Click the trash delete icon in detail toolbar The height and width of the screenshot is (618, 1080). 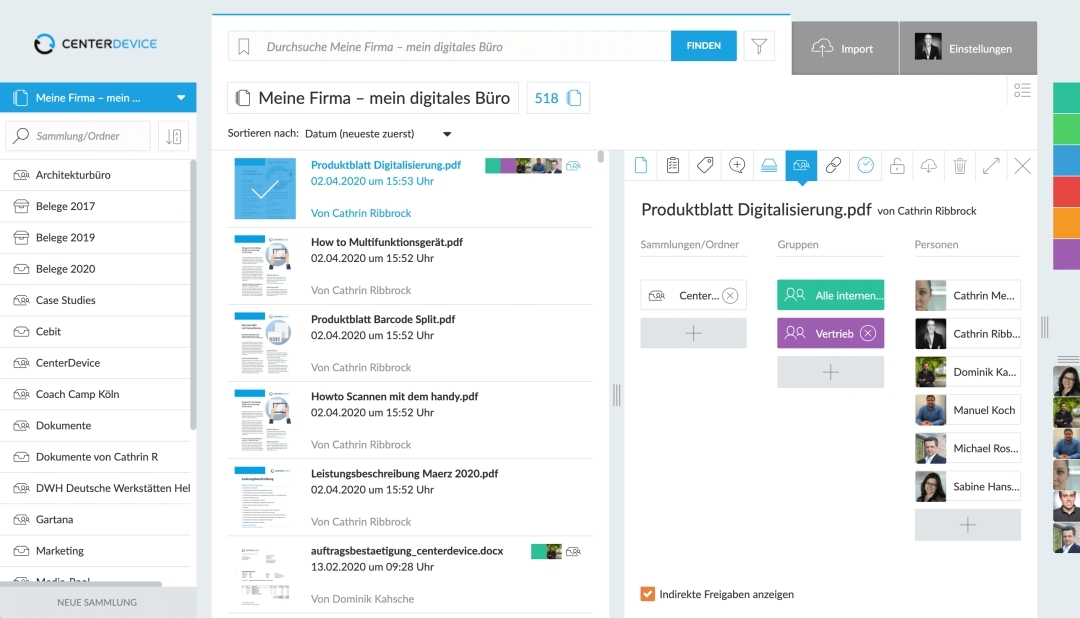point(960,165)
